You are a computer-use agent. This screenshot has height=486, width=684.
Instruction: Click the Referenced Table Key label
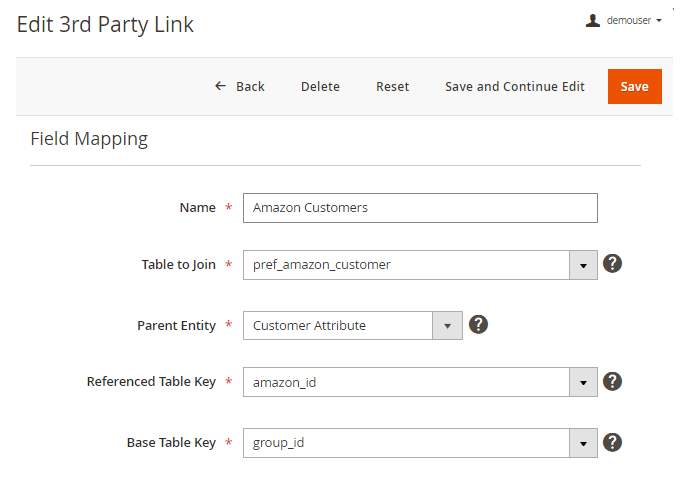tap(151, 382)
